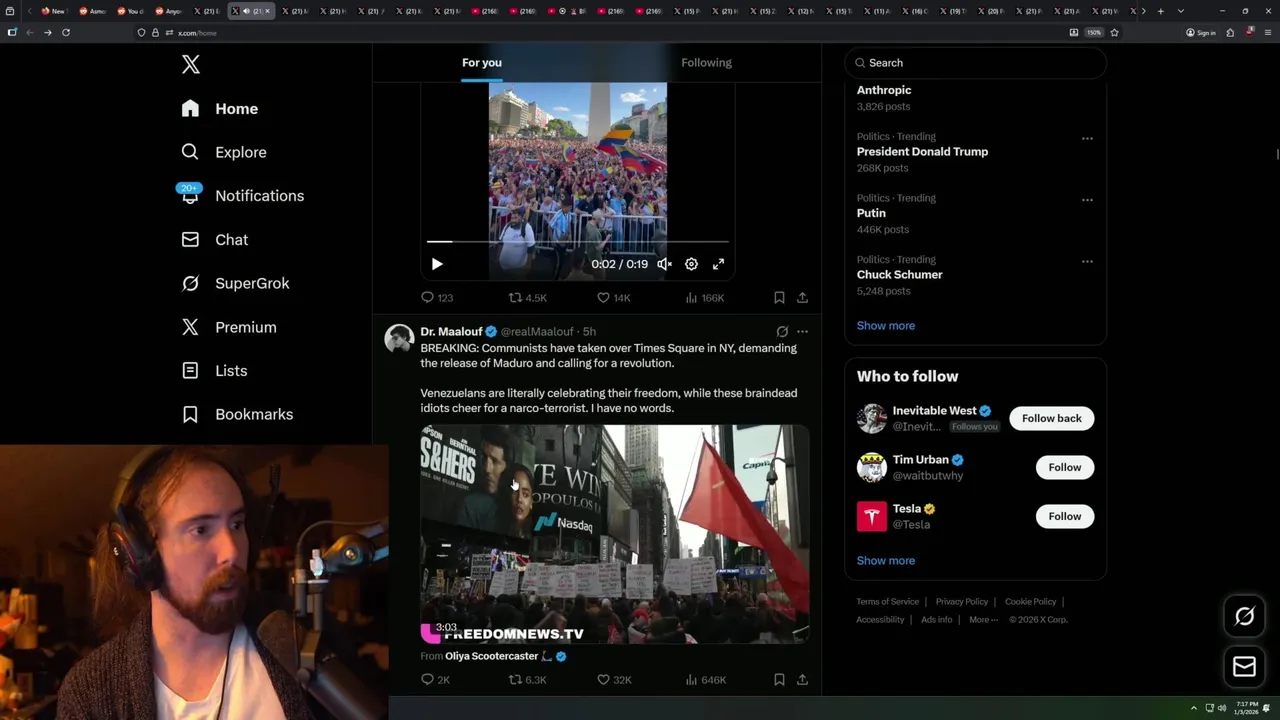Open Bookmarks from sidebar

237,414
